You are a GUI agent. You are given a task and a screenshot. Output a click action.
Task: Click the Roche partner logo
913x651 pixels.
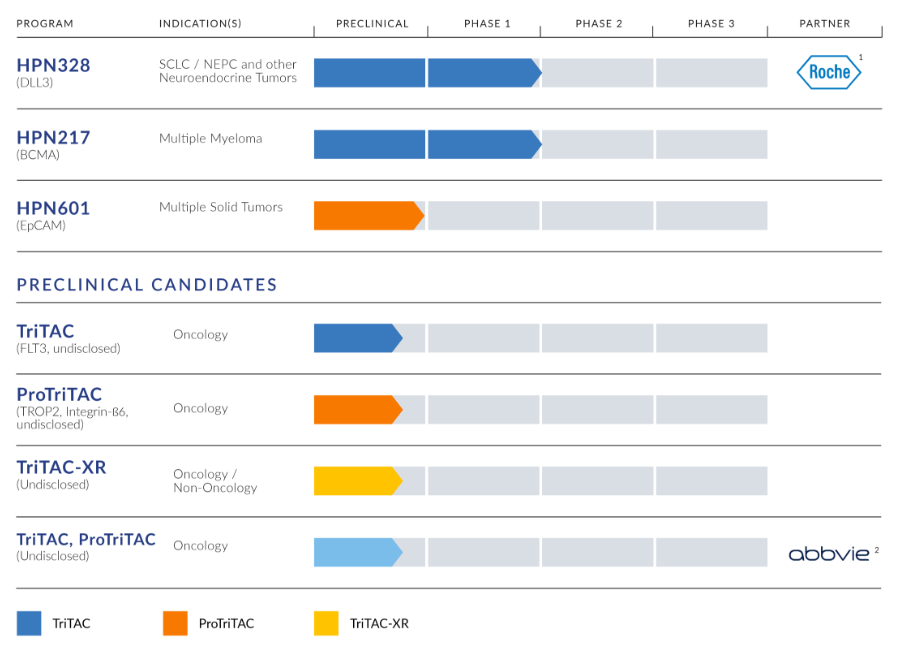[x=829, y=72]
